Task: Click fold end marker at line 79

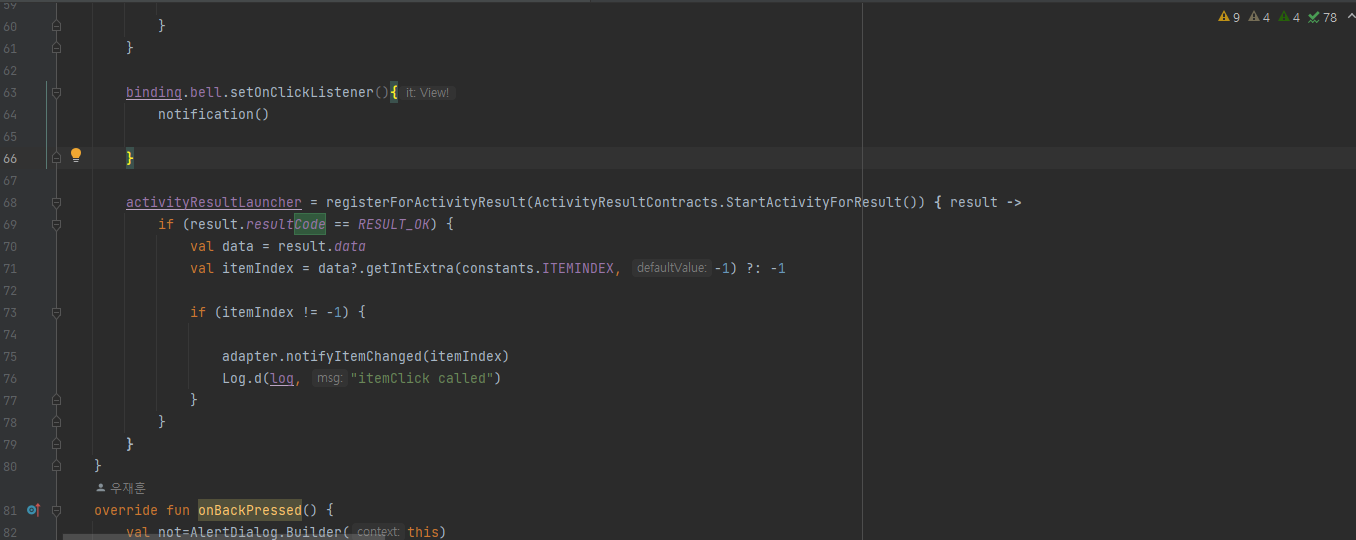Action: pyautogui.click(x=56, y=444)
